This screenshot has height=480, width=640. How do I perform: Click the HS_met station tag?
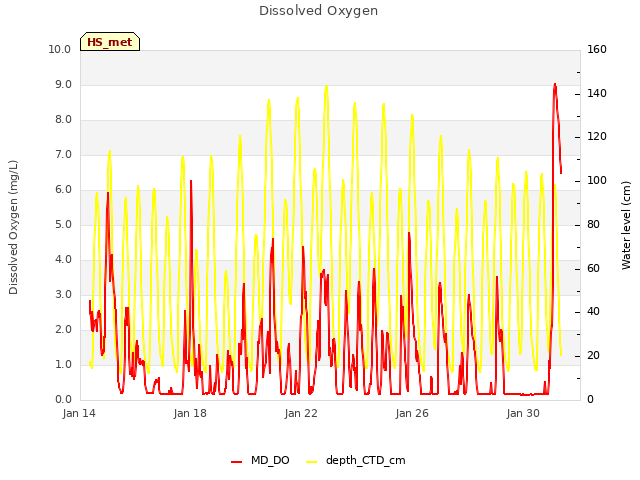[110, 42]
